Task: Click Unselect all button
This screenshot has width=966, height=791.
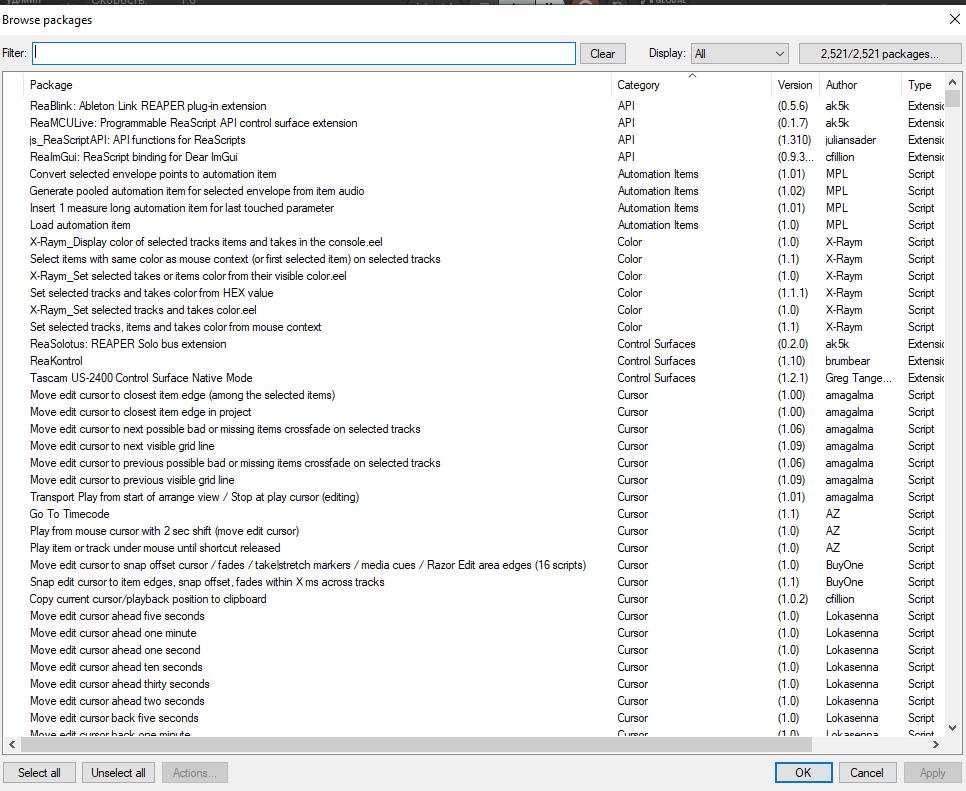Action: click(x=118, y=773)
